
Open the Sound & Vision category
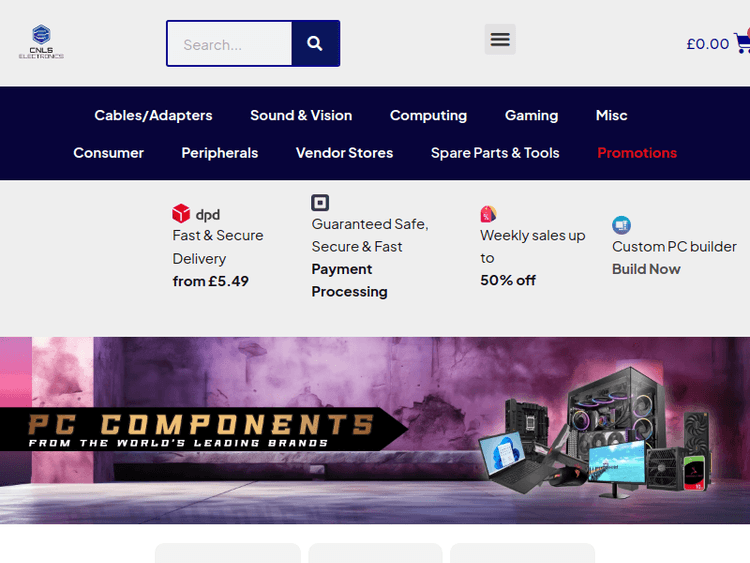click(301, 115)
